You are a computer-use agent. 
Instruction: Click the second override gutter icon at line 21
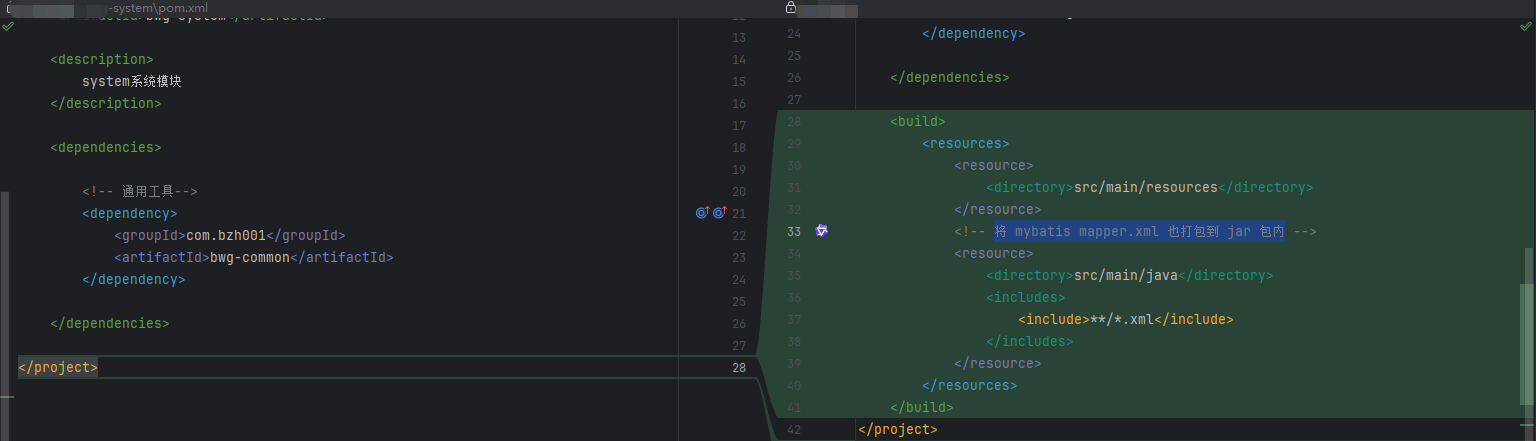click(719, 213)
